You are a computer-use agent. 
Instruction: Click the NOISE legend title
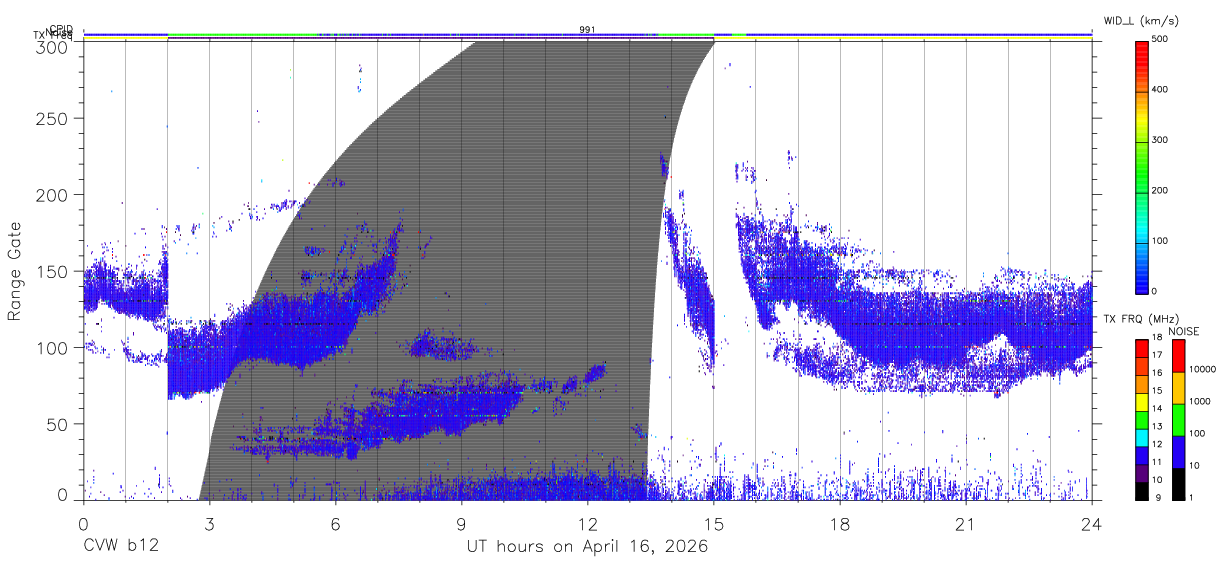coord(1183,331)
